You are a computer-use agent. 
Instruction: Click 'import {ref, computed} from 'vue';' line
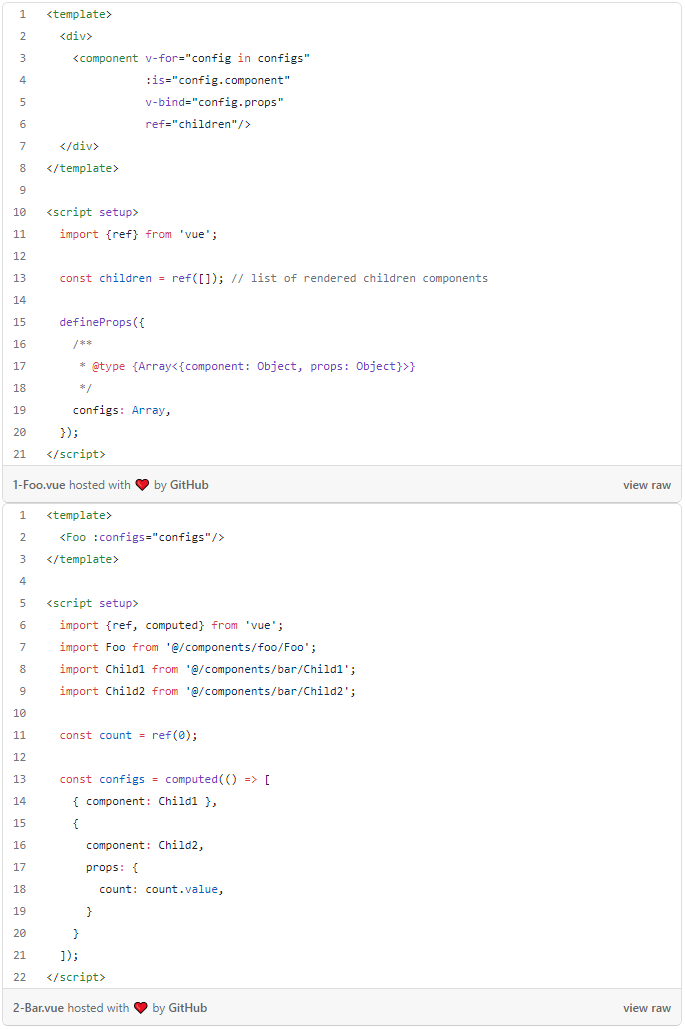coord(171,625)
